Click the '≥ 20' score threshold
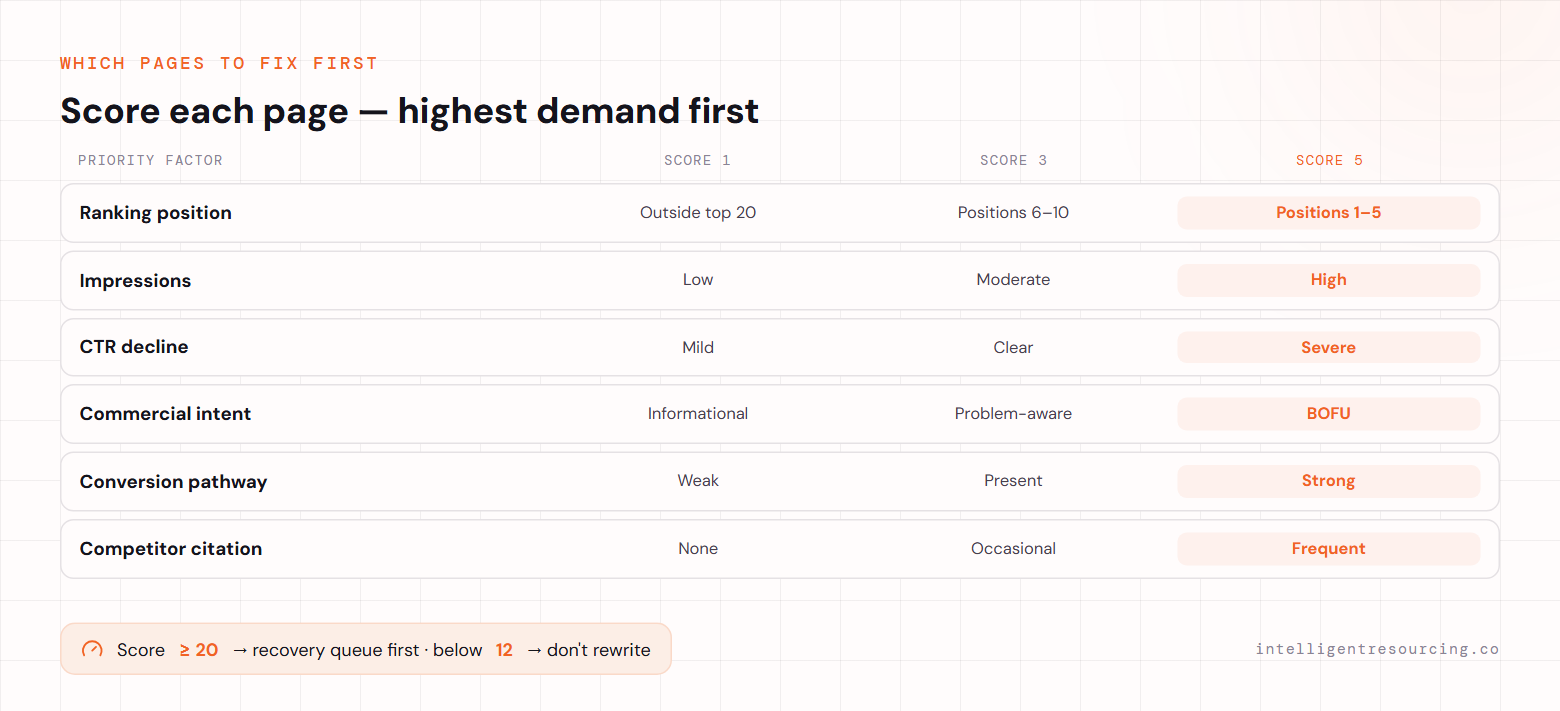The image size is (1560, 711). (199, 650)
